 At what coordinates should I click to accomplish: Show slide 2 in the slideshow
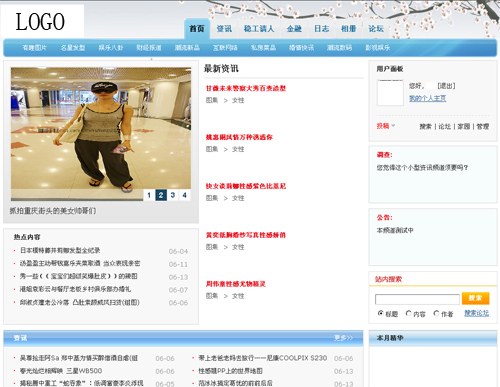tap(161, 195)
